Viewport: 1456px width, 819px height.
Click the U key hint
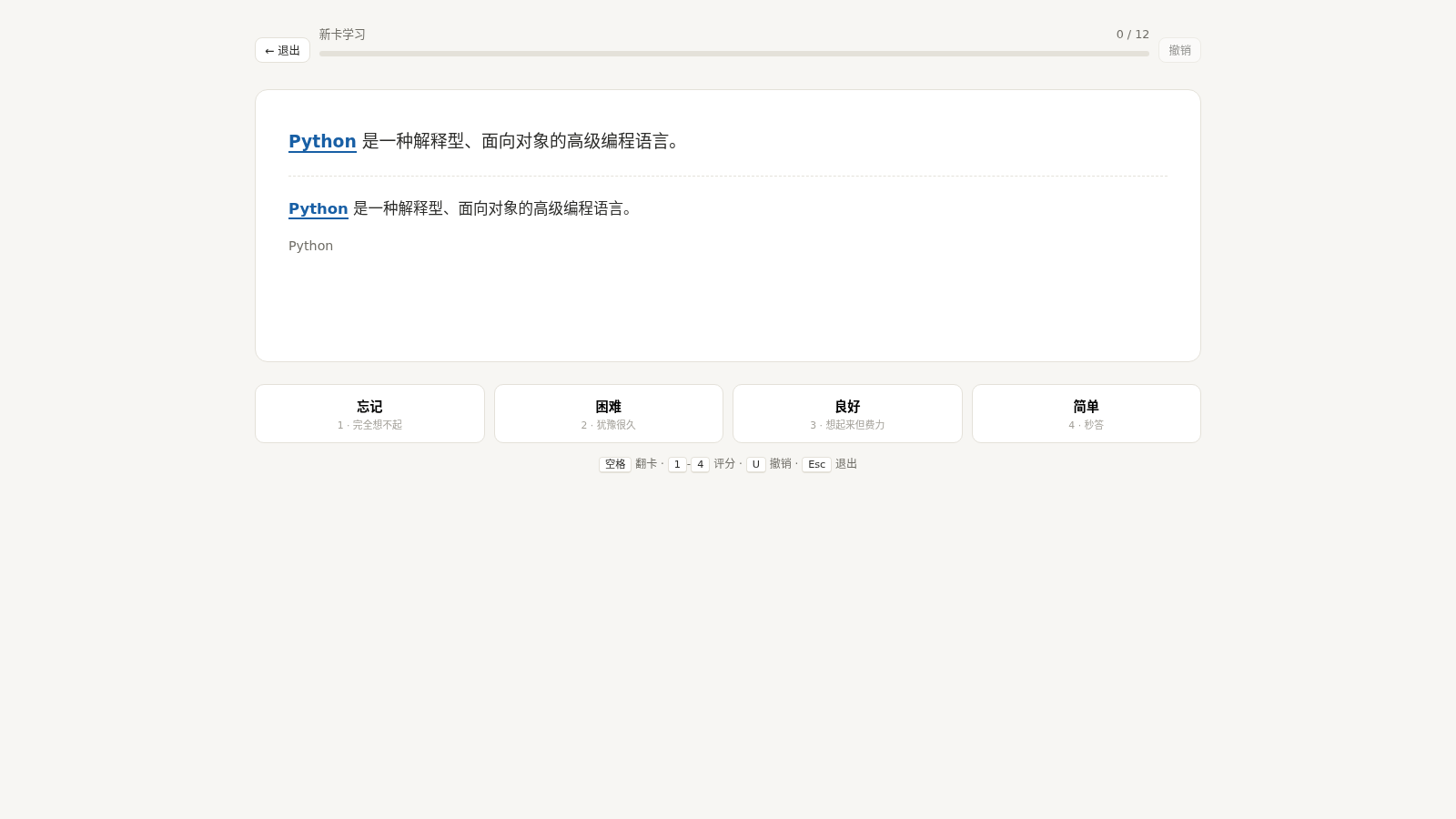tap(755, 464)
